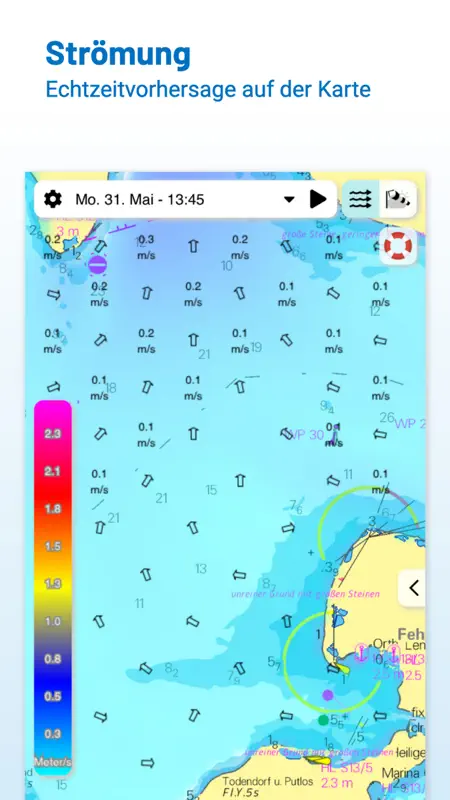
Task: Select the purple waypoint dot
Action: [x=328, y=695]
